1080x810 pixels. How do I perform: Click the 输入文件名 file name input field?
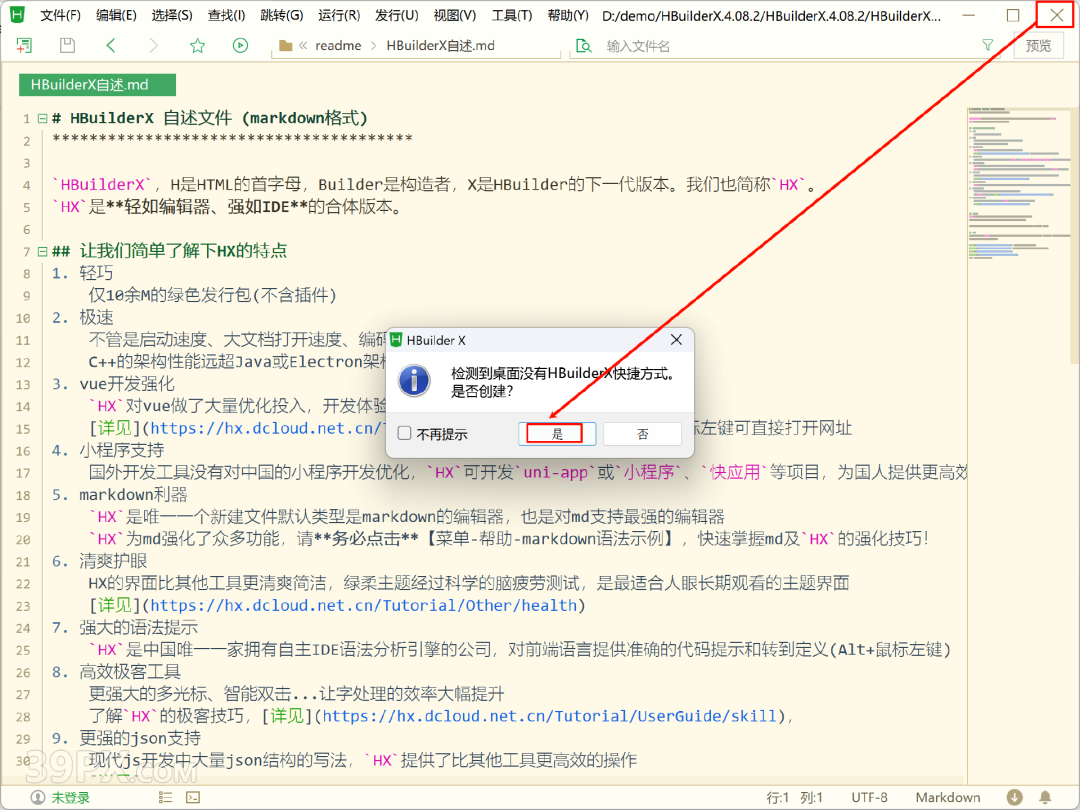pos(785,45)
